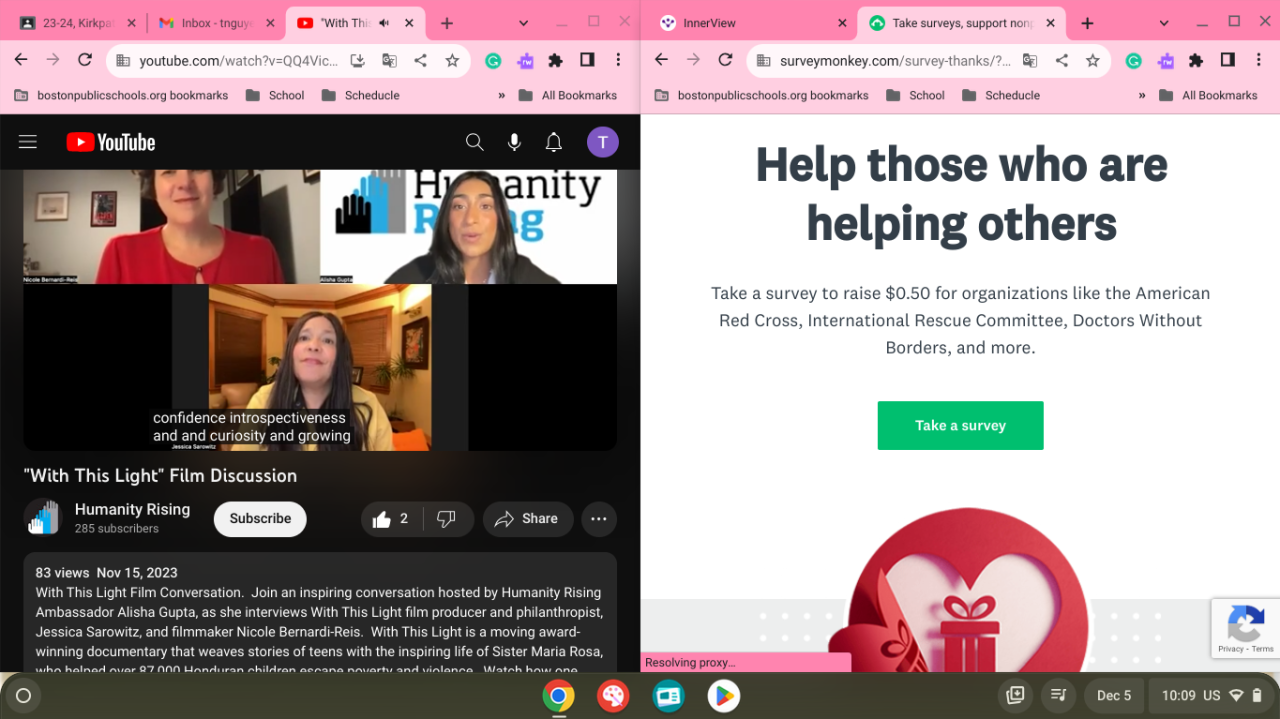
Task: Show more bookmarks chevron in SurveyMonkey window
Action: click(1141, 96)
